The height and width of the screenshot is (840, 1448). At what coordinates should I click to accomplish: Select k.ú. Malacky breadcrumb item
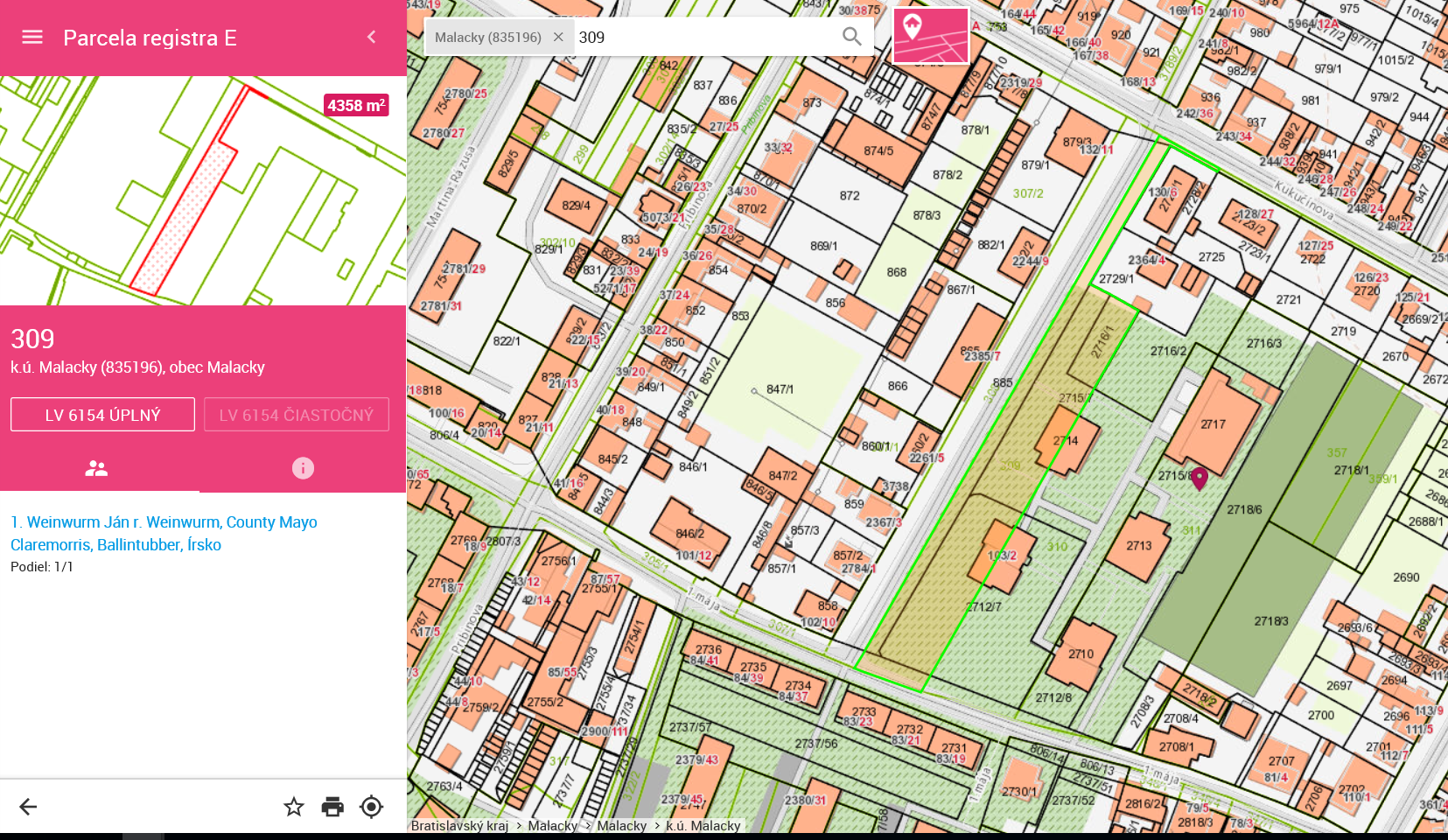click(x=703, y=825)
